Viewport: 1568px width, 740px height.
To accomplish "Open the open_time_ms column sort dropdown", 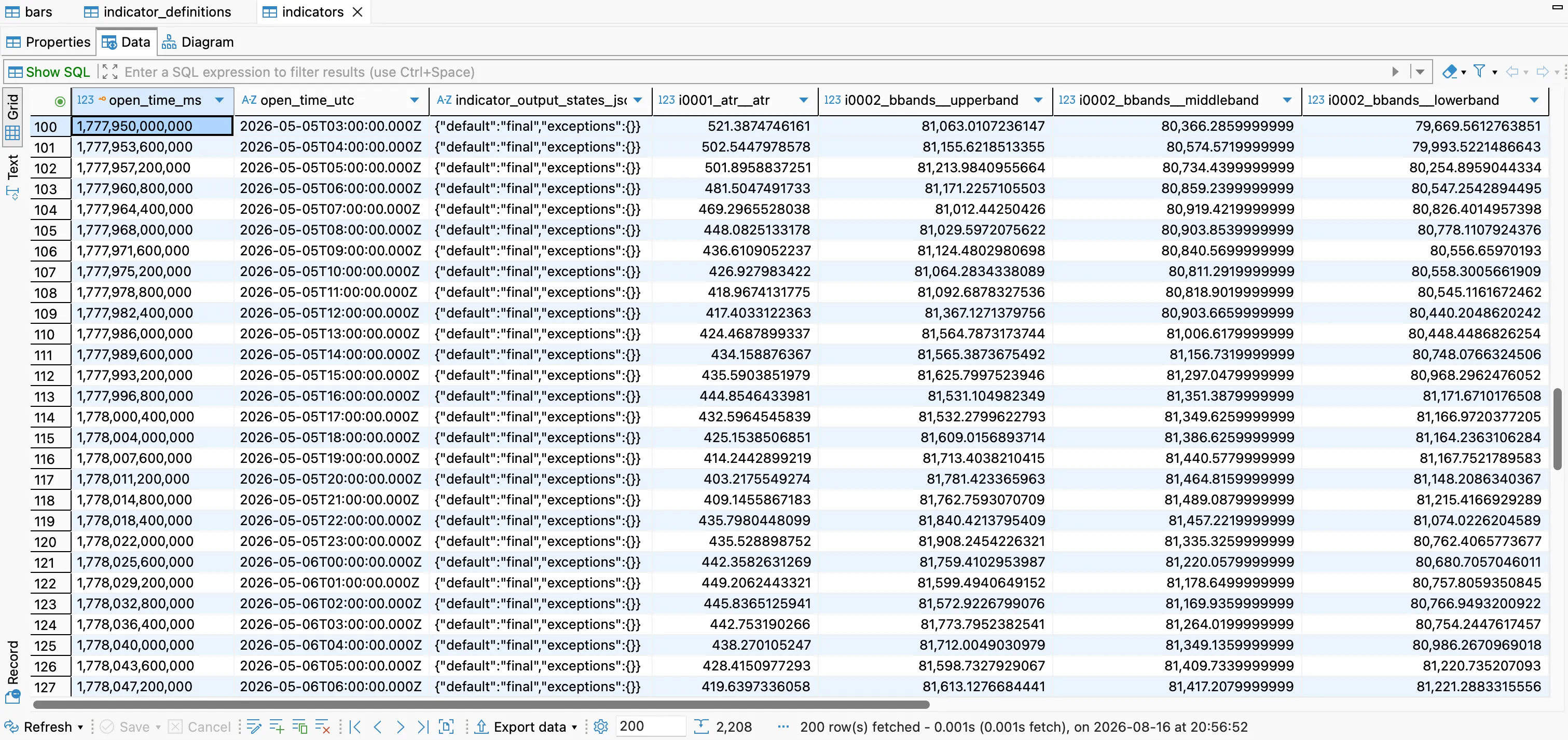I will 220,100.
